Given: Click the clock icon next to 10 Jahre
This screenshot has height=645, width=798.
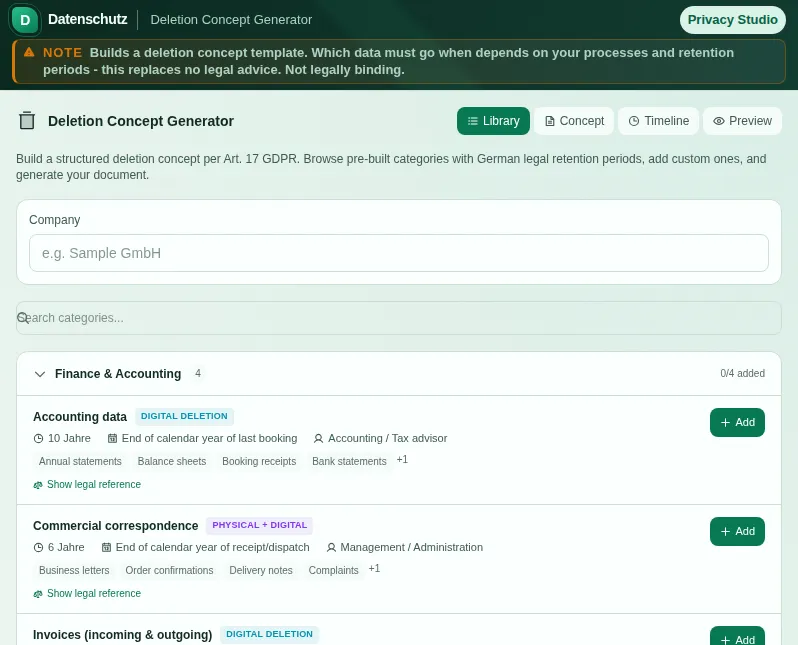Looking at the screenshot, I should [38, 438].
